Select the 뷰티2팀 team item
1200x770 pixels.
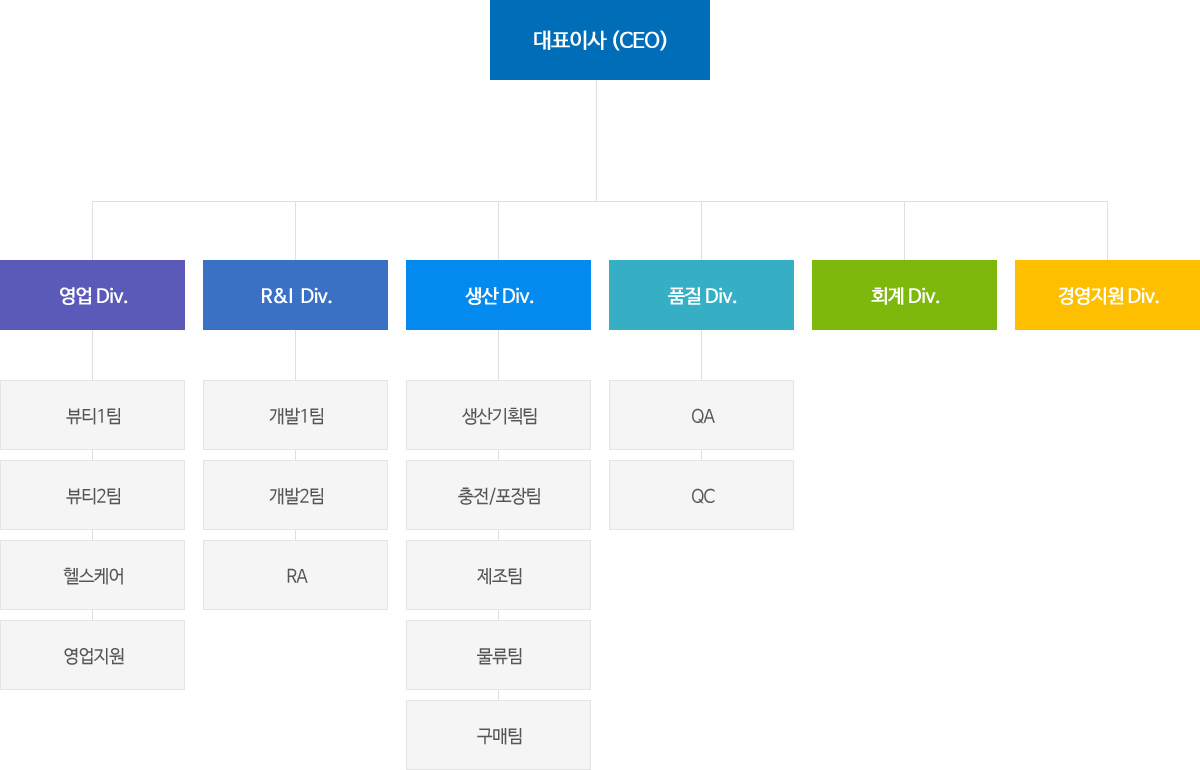coord(92,495)
